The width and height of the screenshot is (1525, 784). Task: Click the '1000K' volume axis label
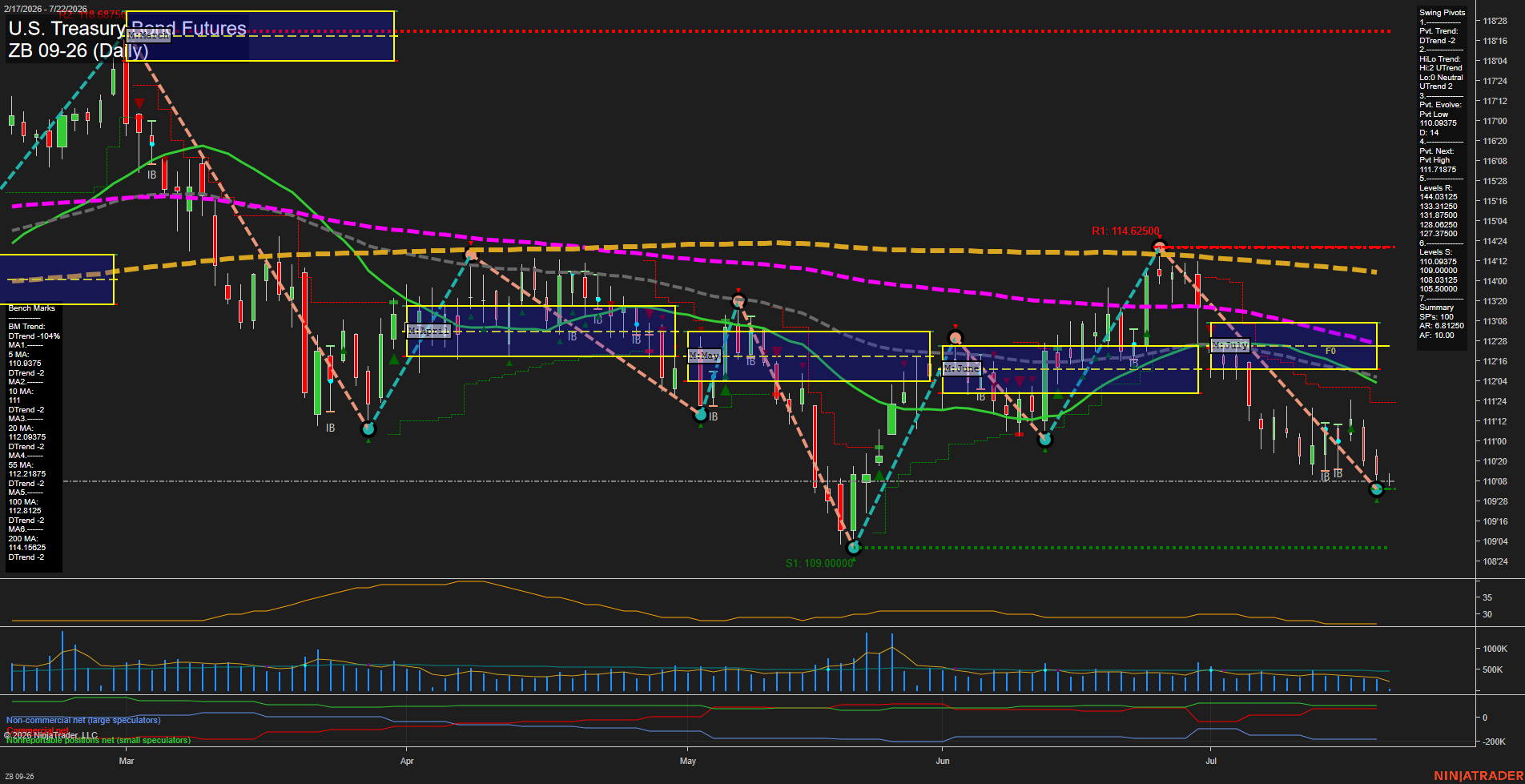[x=1495, y=649]
